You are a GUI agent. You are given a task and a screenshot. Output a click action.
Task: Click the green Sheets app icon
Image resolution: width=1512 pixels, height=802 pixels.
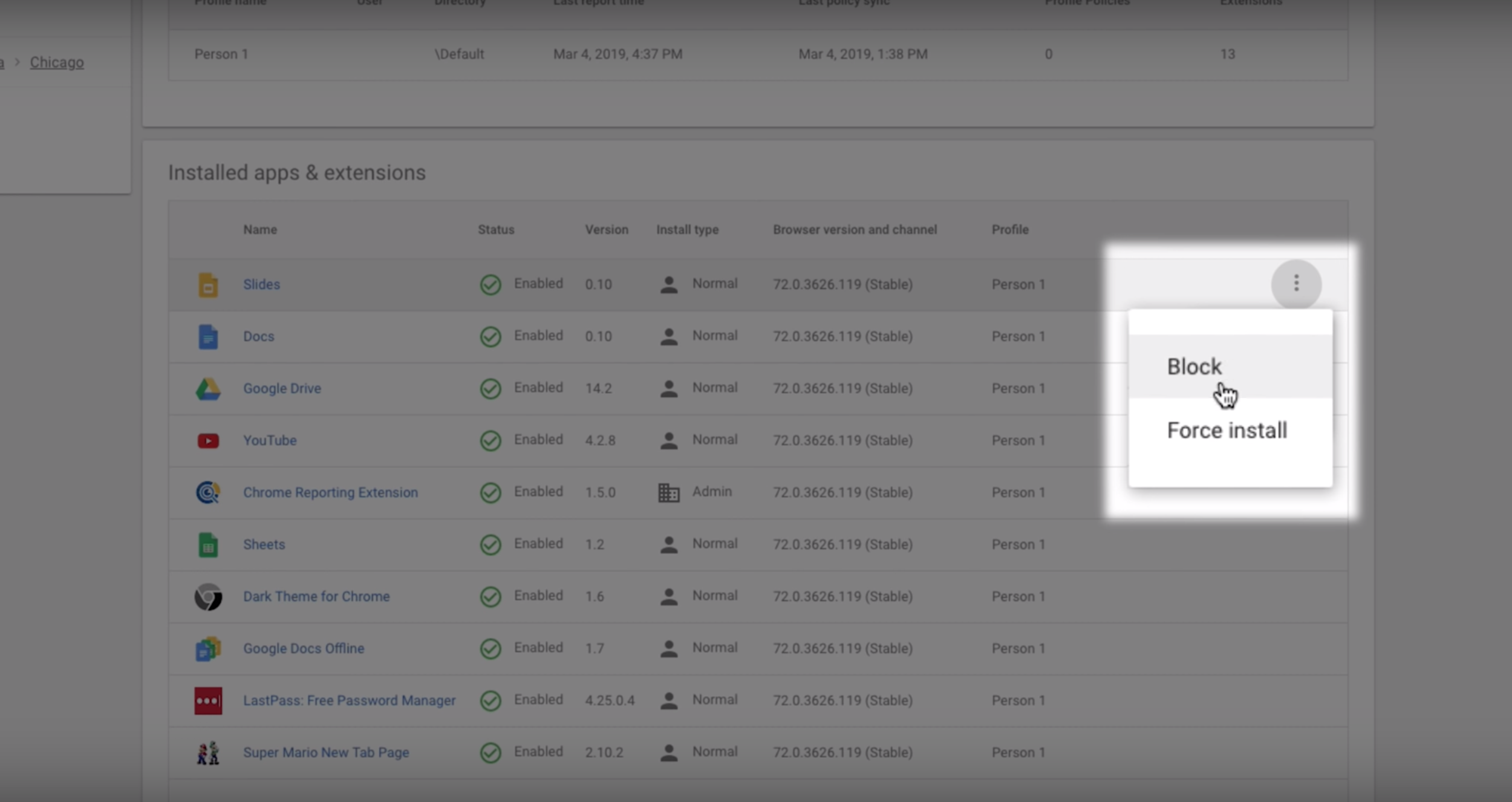[x=207, y=544]
